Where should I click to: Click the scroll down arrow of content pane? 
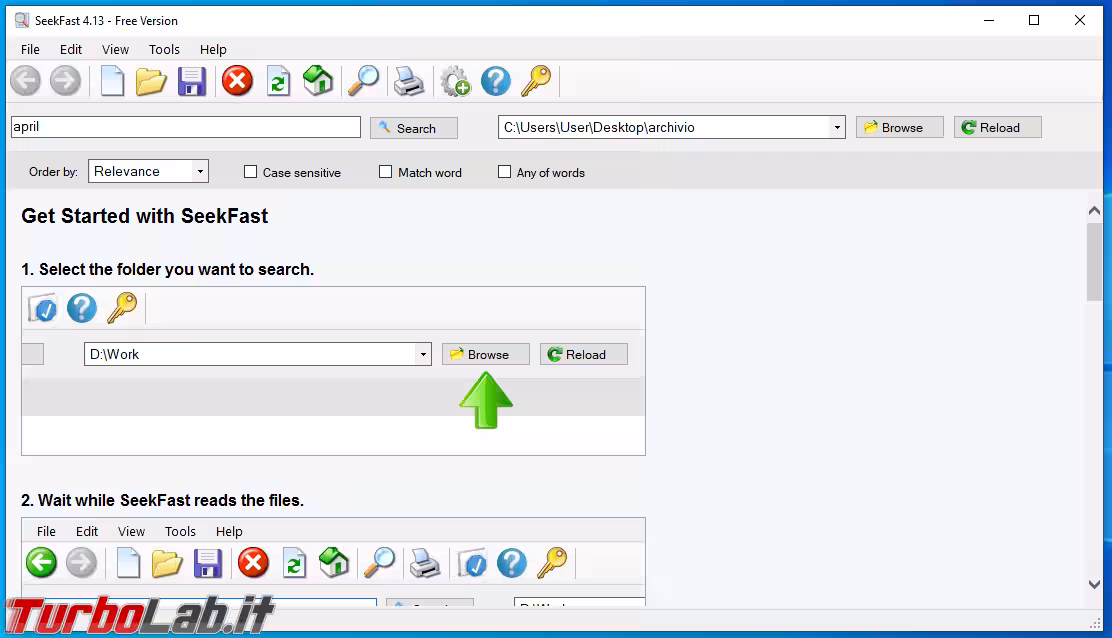(1094, 584)
